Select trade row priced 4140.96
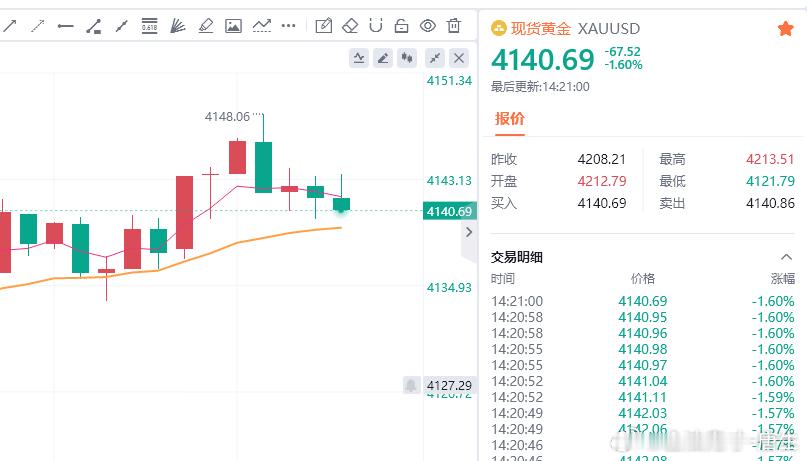807x461 pixels. click(642, 333)
